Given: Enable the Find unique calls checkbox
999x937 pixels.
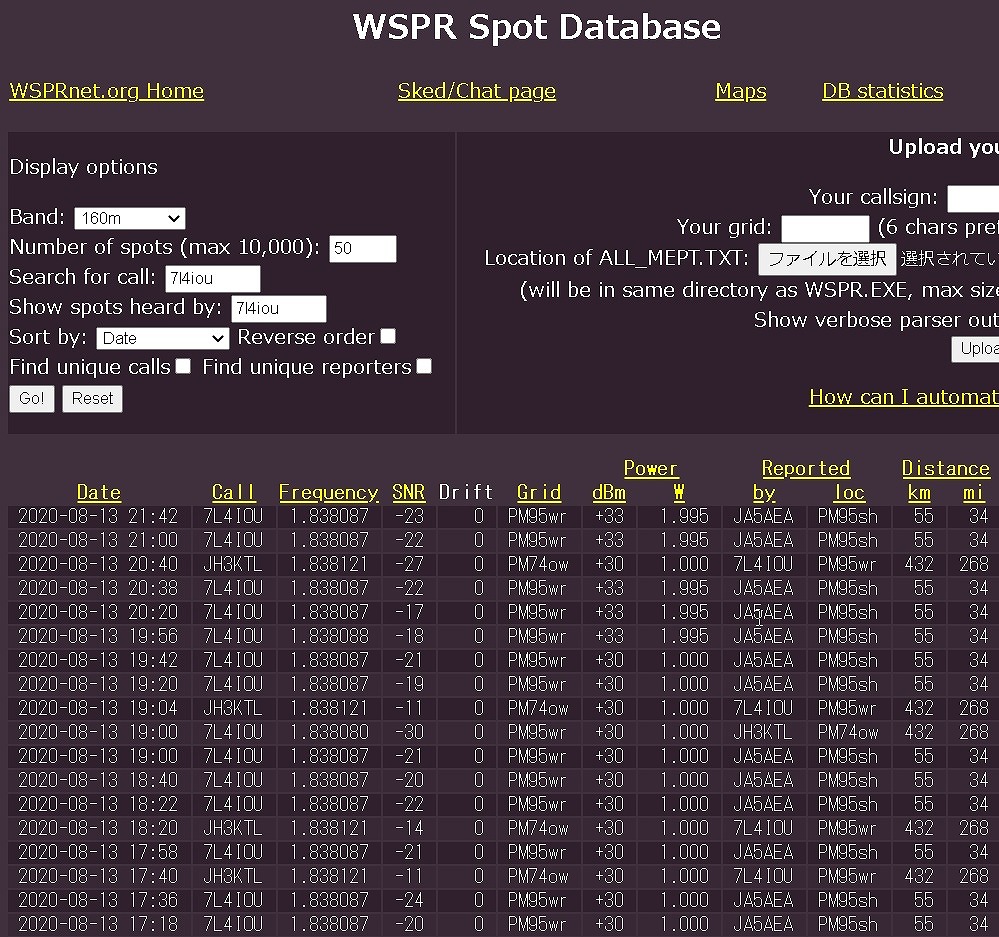Looking at the screenshot, I should tap(183, 366).
